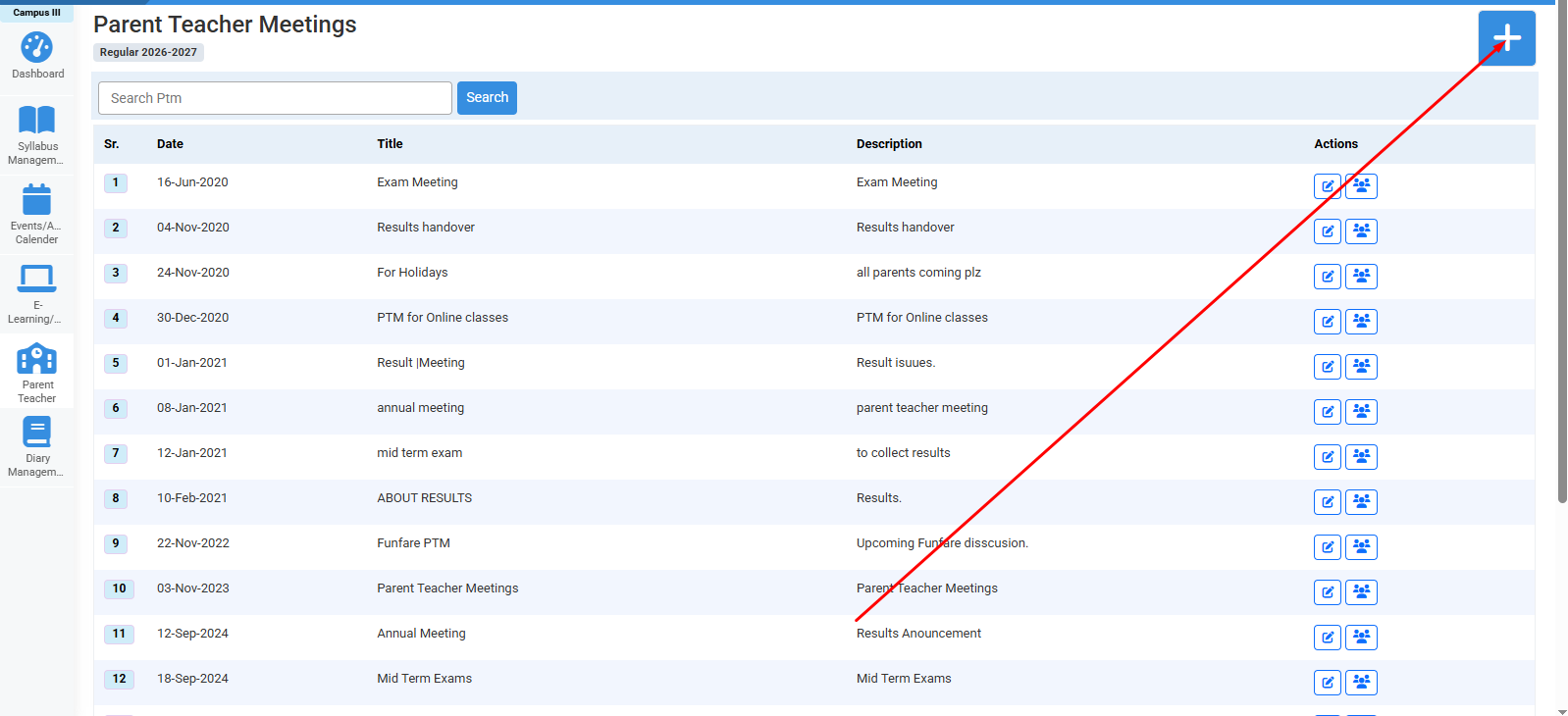
Task: Edit the annual meeting row dated 08-Jan-2021
Action: [1327, 412]
